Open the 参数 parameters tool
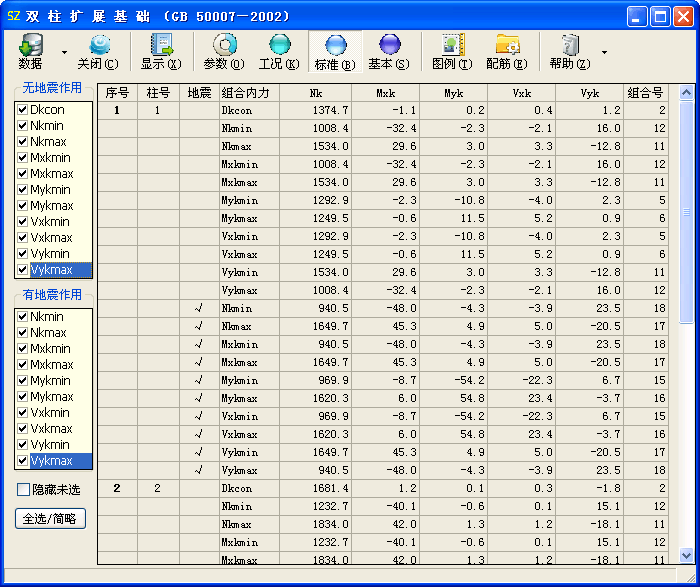 click(x=223, y=45)
